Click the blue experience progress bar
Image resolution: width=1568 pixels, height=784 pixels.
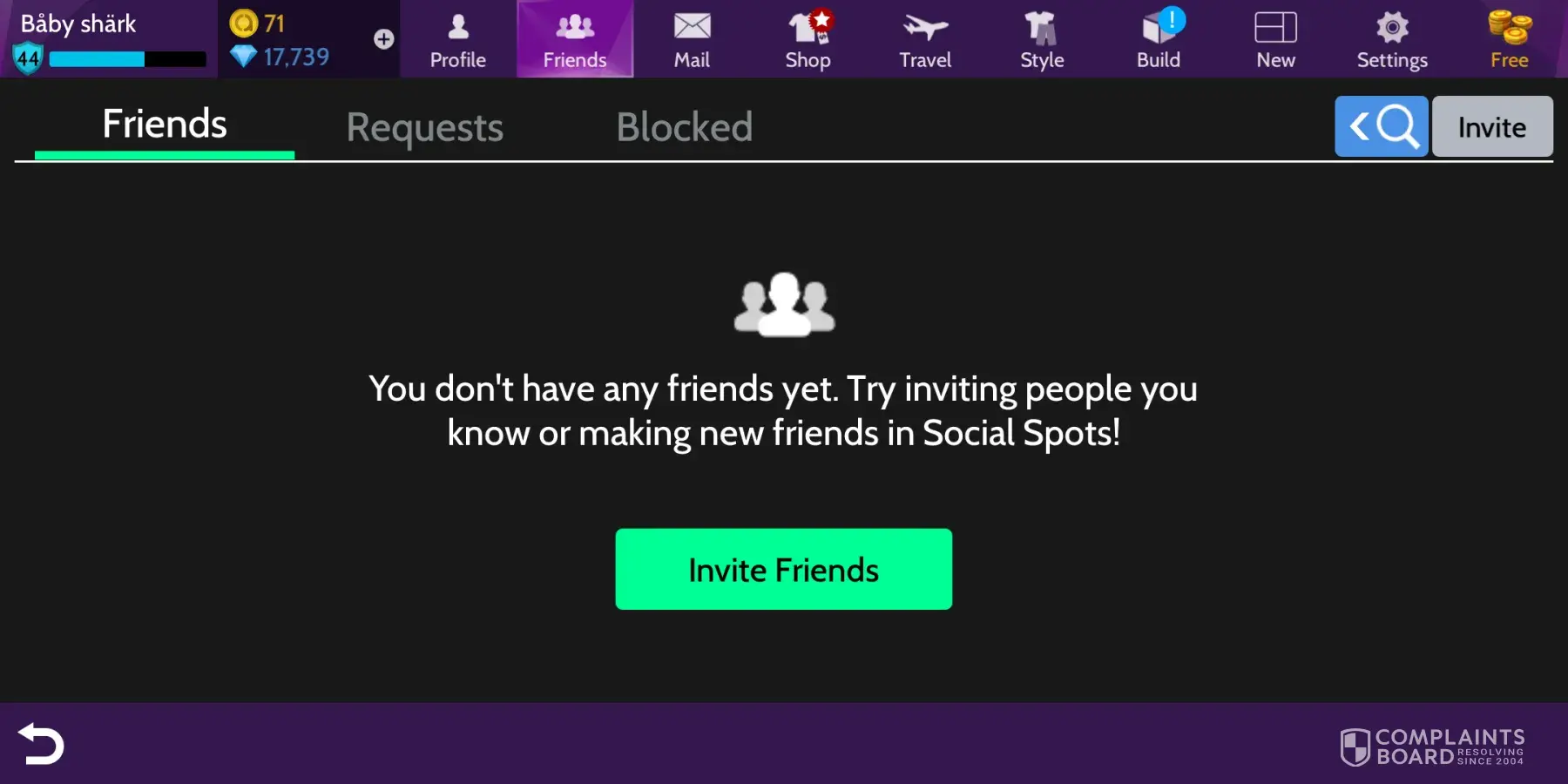127,59
